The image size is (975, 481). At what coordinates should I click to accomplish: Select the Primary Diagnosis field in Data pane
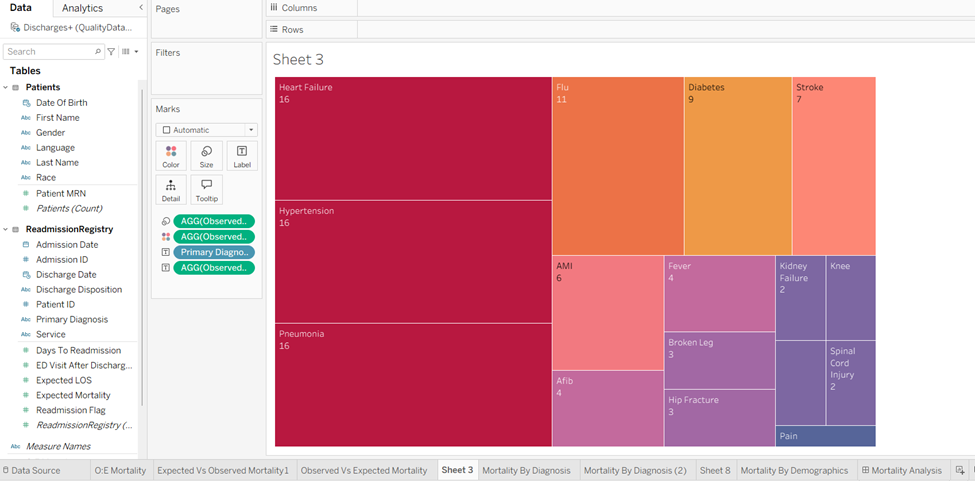pyautogui.click(x=72, y=319)
